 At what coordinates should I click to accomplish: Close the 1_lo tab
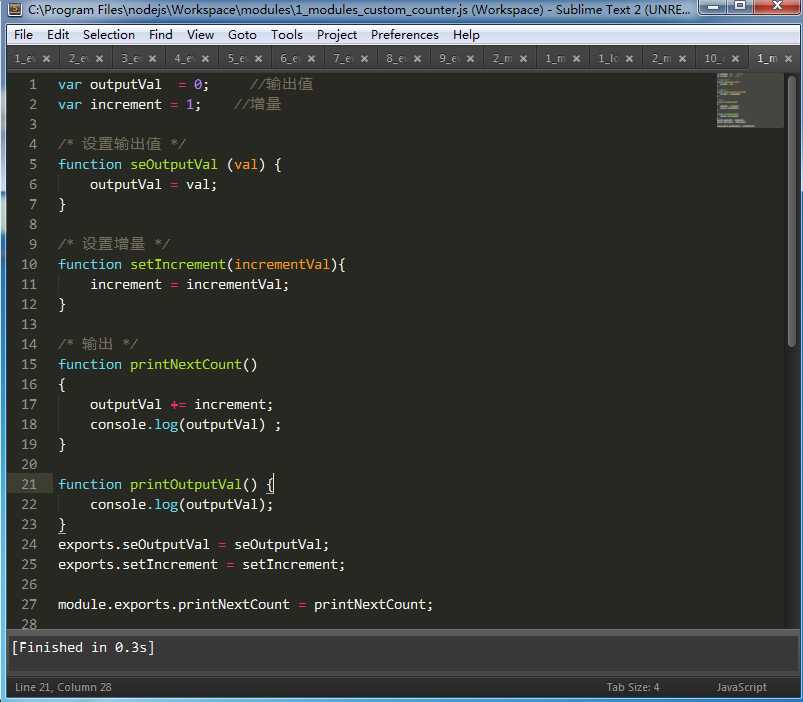click(x=630, y=59)
